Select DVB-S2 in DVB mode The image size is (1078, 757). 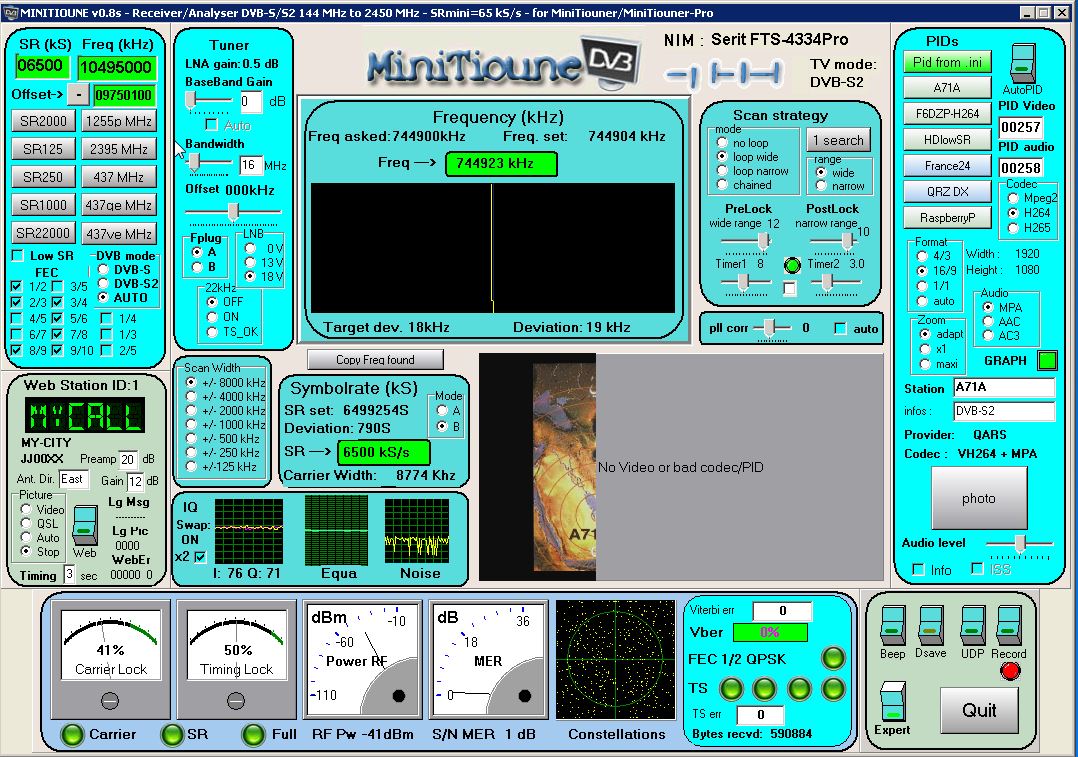104,283
